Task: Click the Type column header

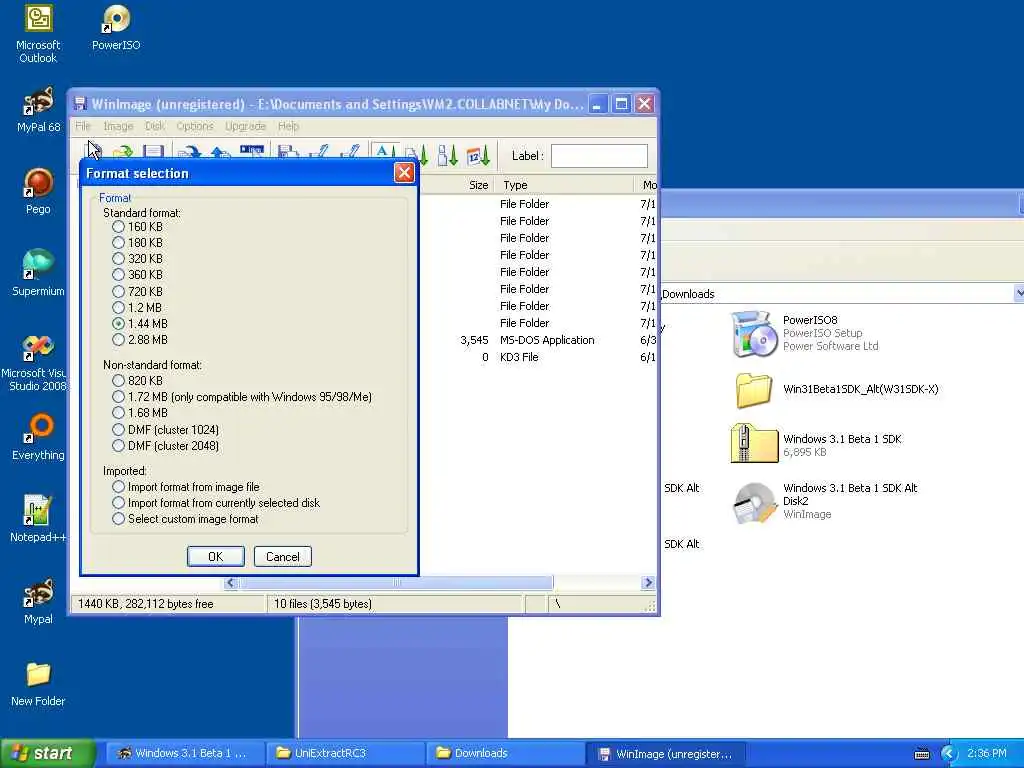Action: [x=564, y=185]
